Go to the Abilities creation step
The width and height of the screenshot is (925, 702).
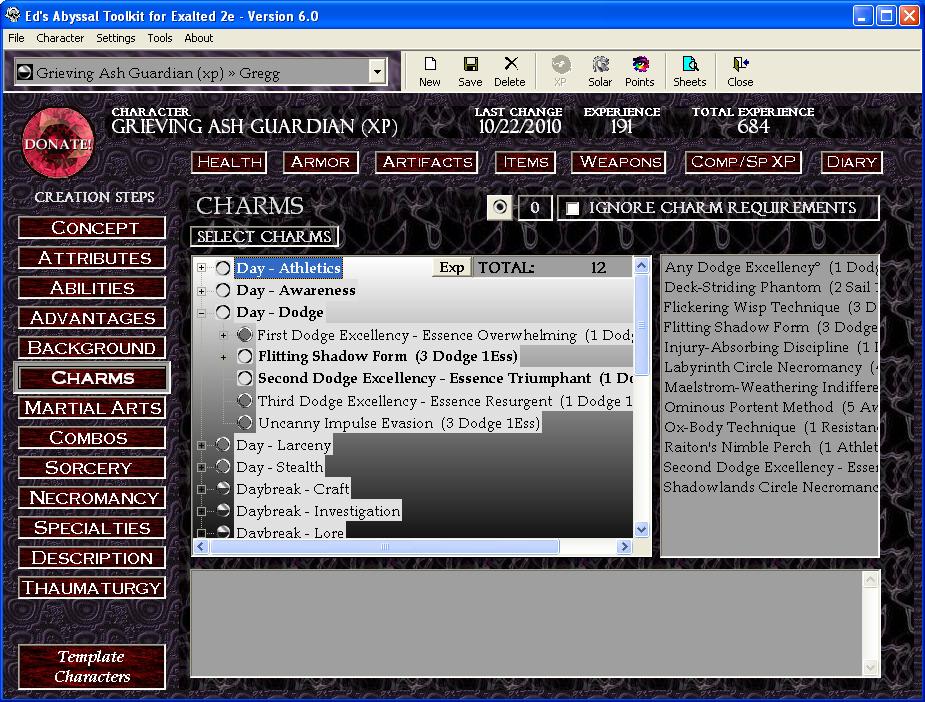pyautogui.click(x=92, y=288)
